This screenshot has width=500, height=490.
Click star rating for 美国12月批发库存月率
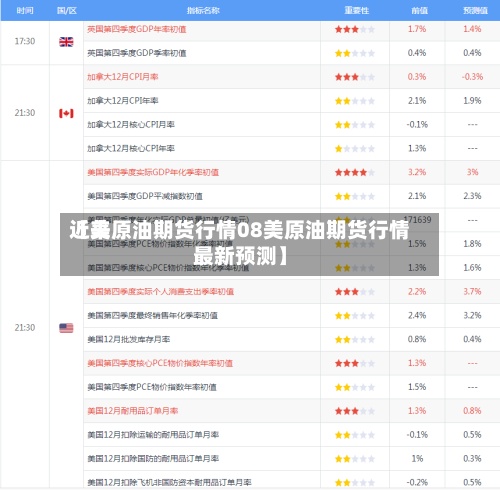355,339
